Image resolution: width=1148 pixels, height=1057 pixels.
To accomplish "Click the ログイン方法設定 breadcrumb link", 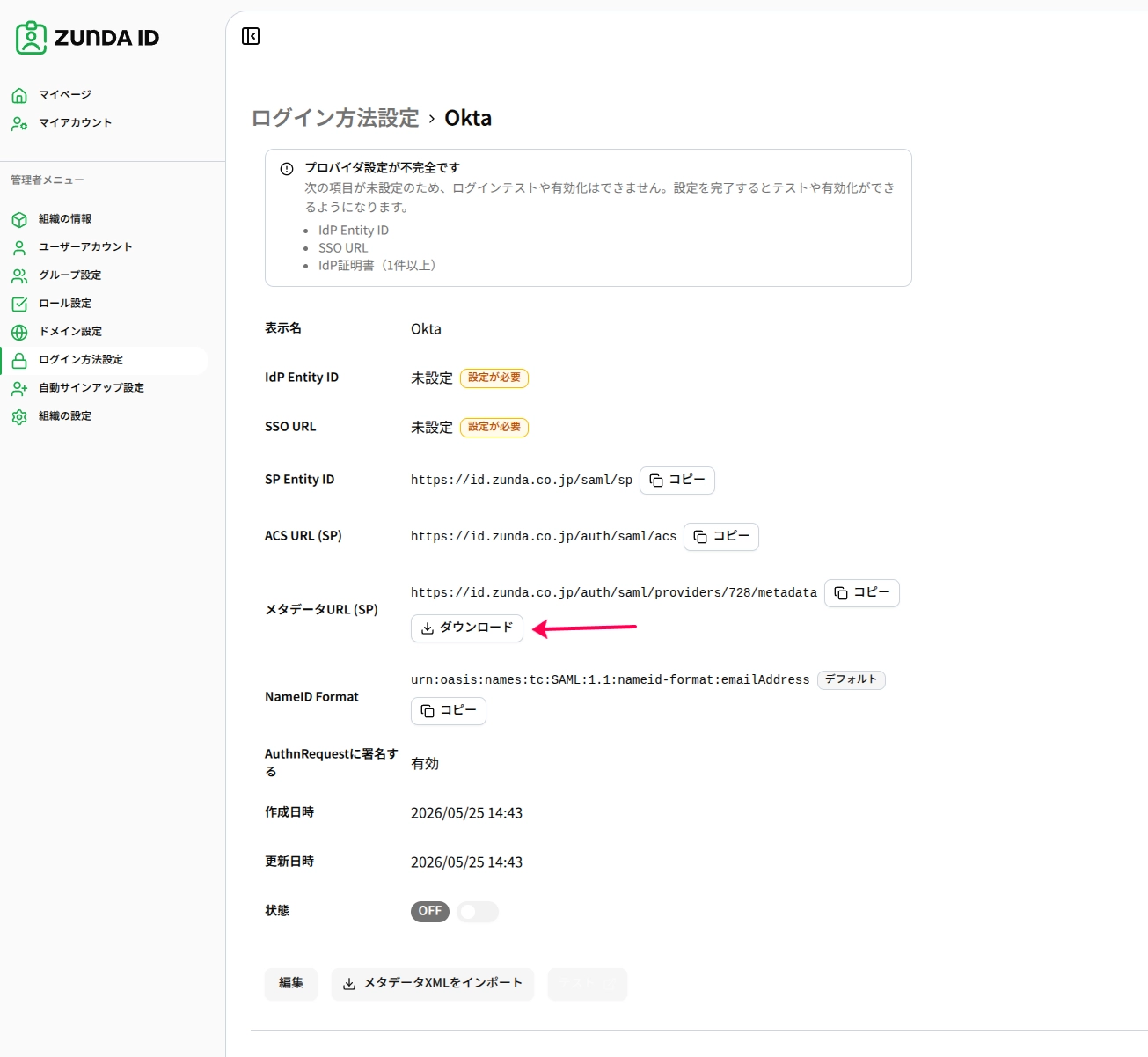I will coord(335,118).
